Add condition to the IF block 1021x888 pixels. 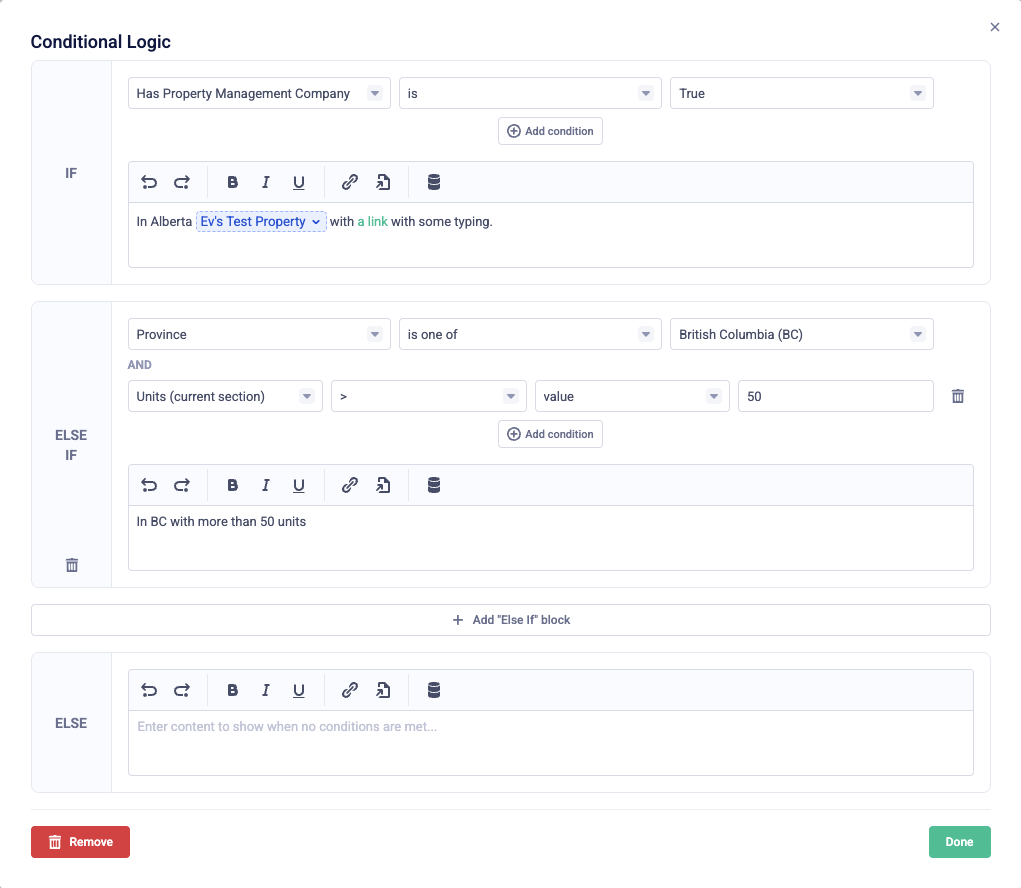[550, 131]
